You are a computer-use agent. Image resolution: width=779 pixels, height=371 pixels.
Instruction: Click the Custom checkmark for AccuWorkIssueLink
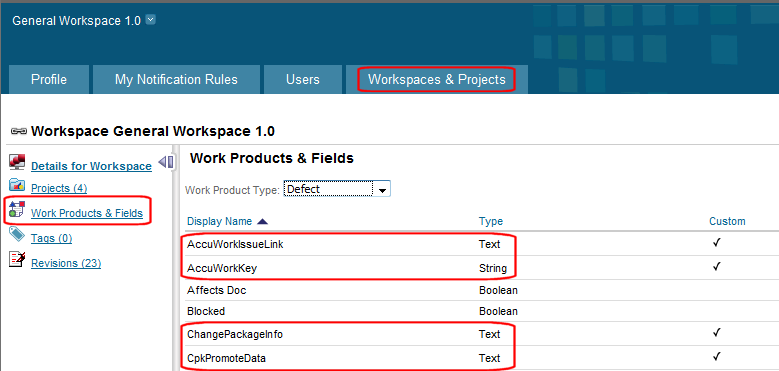click(716, 243)
